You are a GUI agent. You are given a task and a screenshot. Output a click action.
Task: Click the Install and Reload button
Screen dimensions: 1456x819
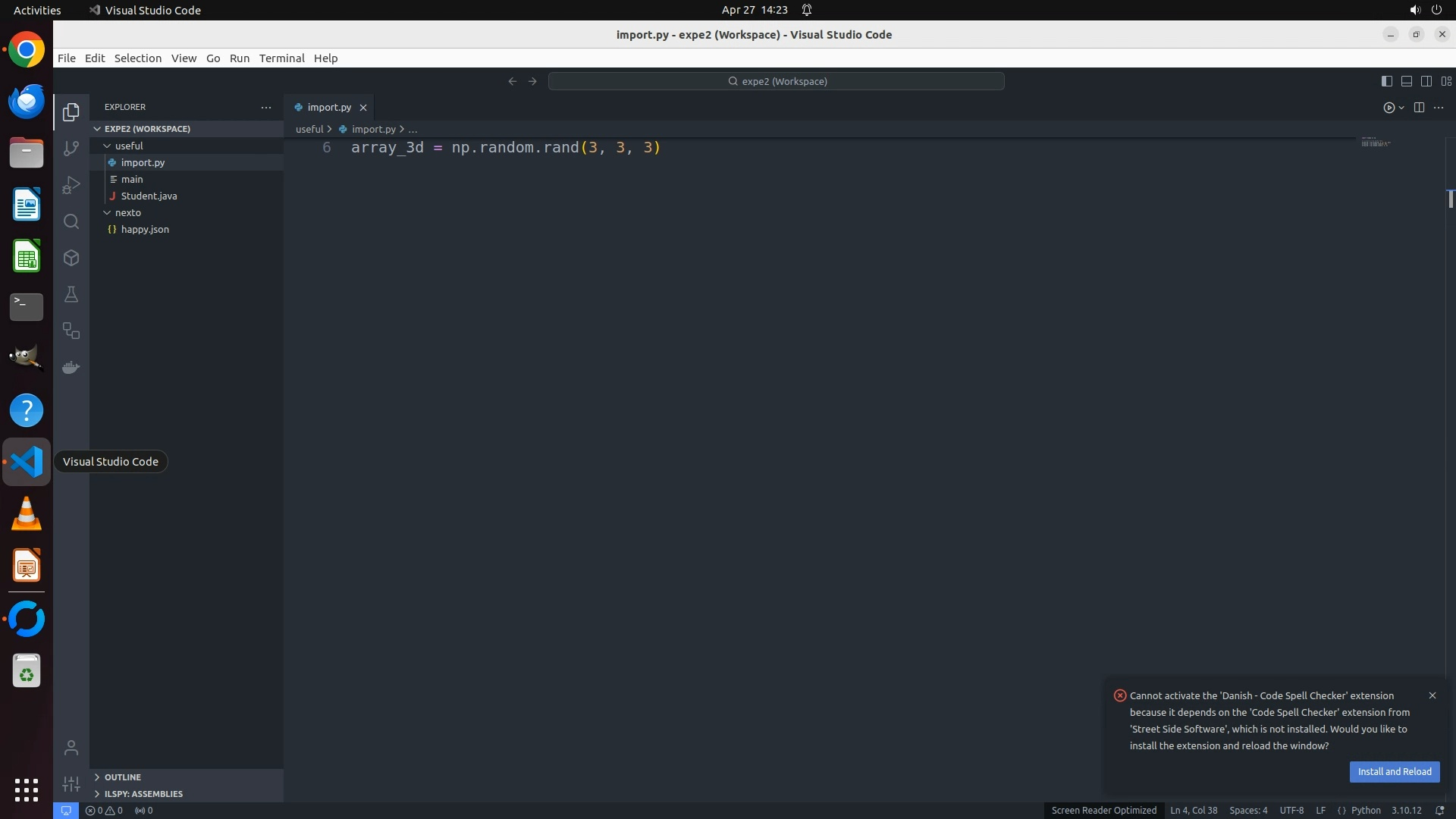click(1394, 772)
